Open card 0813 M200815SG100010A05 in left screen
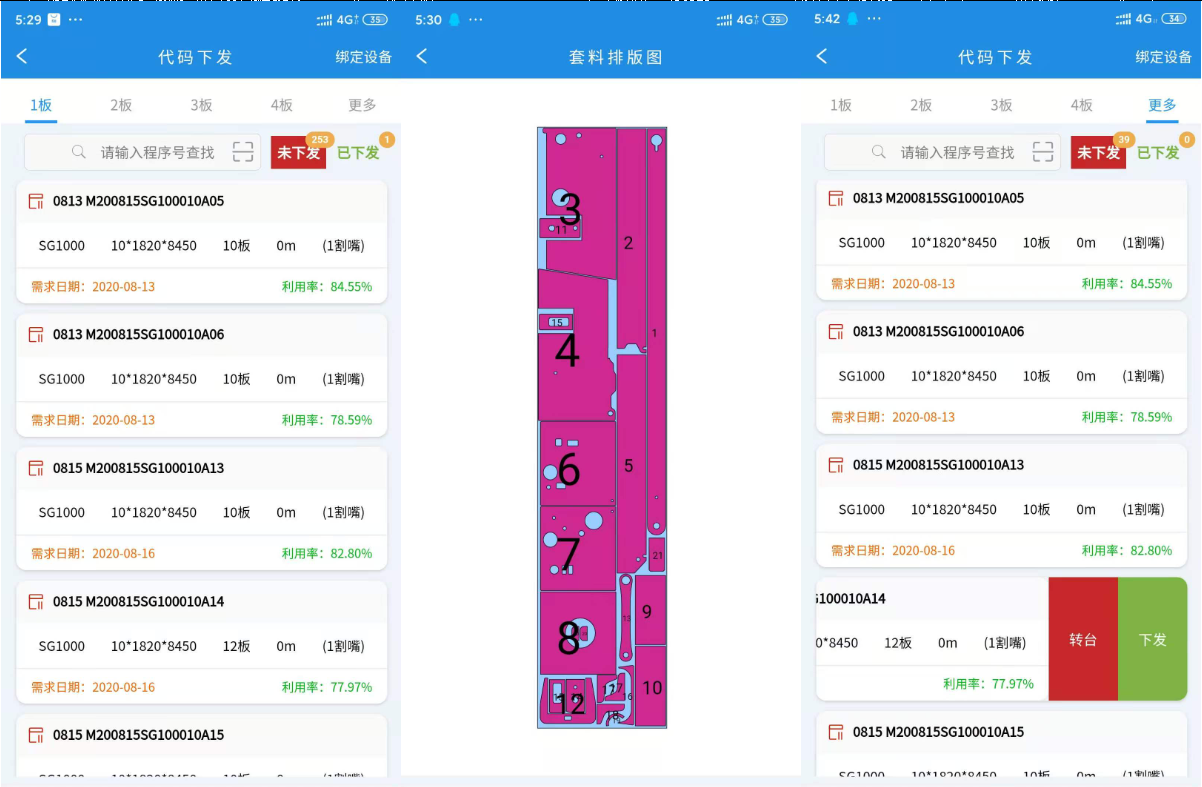This screenshot has width=1202, height=787. point(201,241)
